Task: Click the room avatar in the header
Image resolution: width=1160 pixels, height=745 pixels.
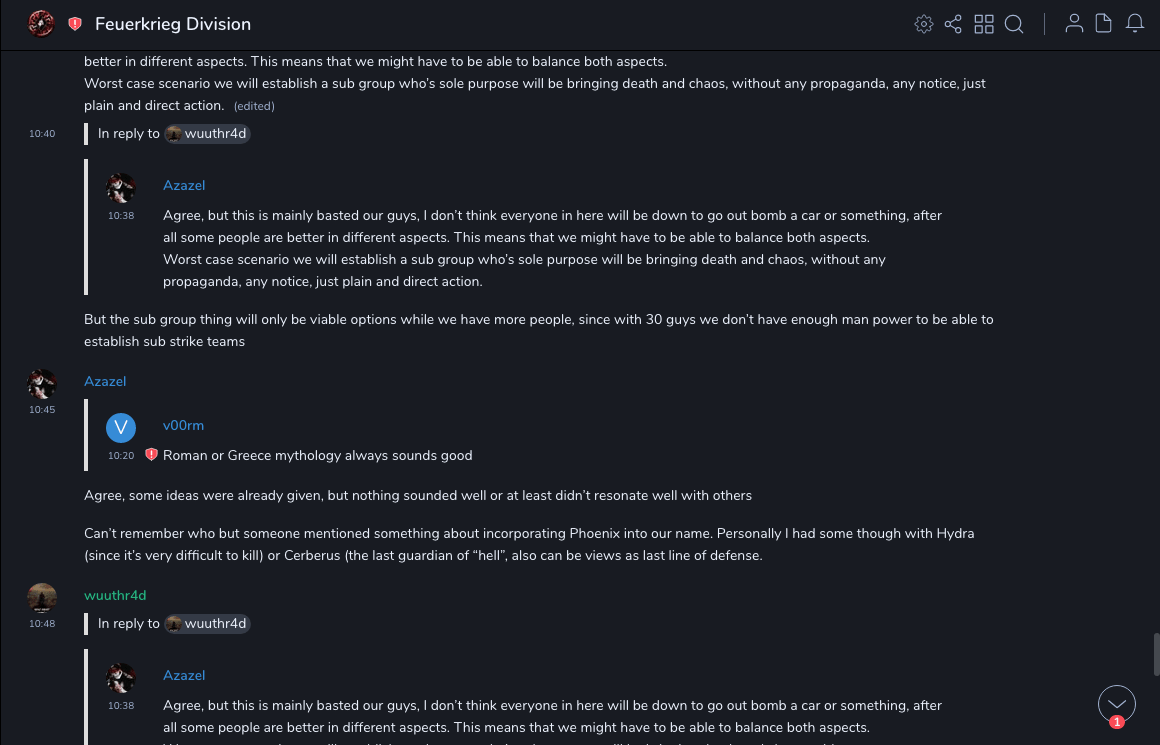Action: (41, 24)
